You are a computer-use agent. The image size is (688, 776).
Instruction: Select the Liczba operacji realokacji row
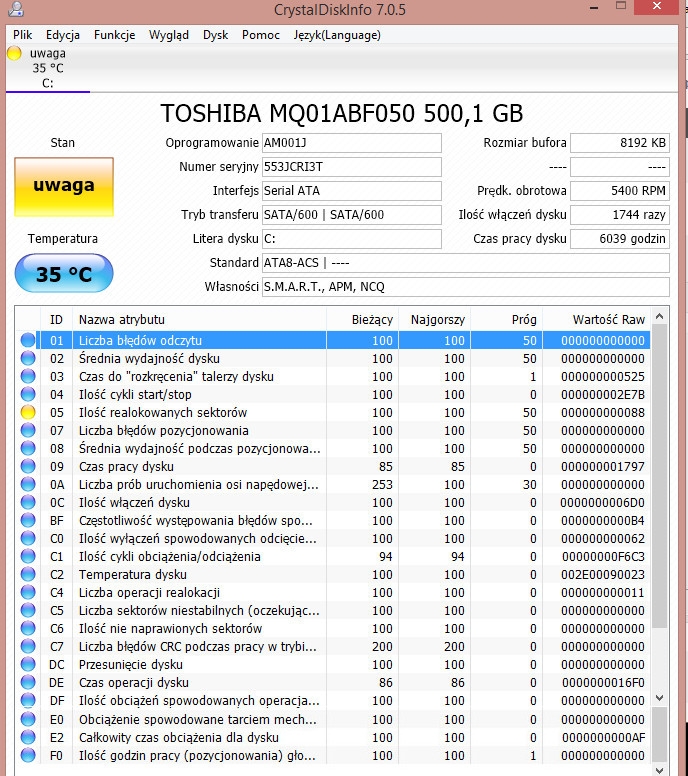pyautogui.click(x=333, y=592)
